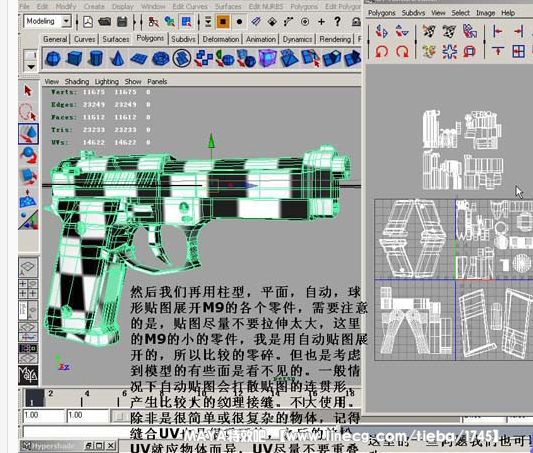533x453 pixels.
Task: Switch to the Polygons shelf tab
Action: 150,38
